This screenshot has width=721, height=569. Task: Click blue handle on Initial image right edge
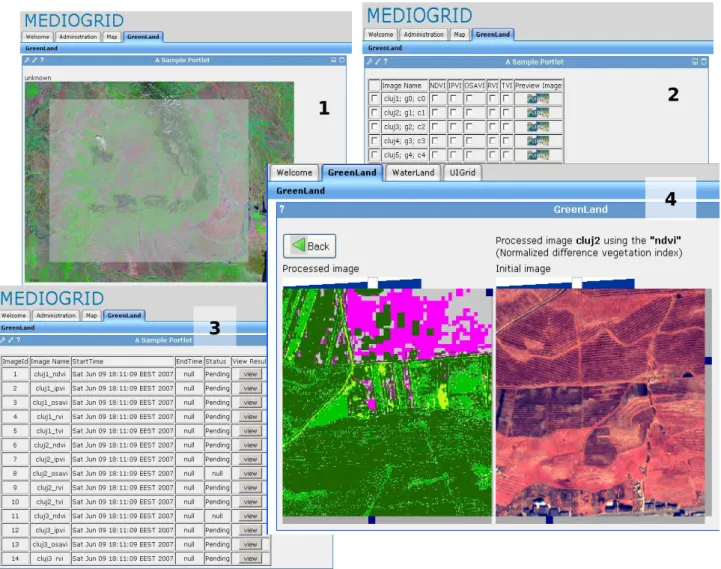(708, 361)
